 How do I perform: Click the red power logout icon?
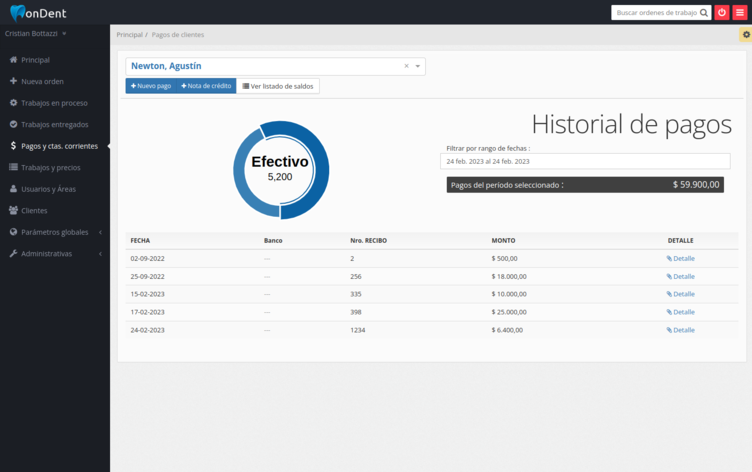tap(722, 12)
